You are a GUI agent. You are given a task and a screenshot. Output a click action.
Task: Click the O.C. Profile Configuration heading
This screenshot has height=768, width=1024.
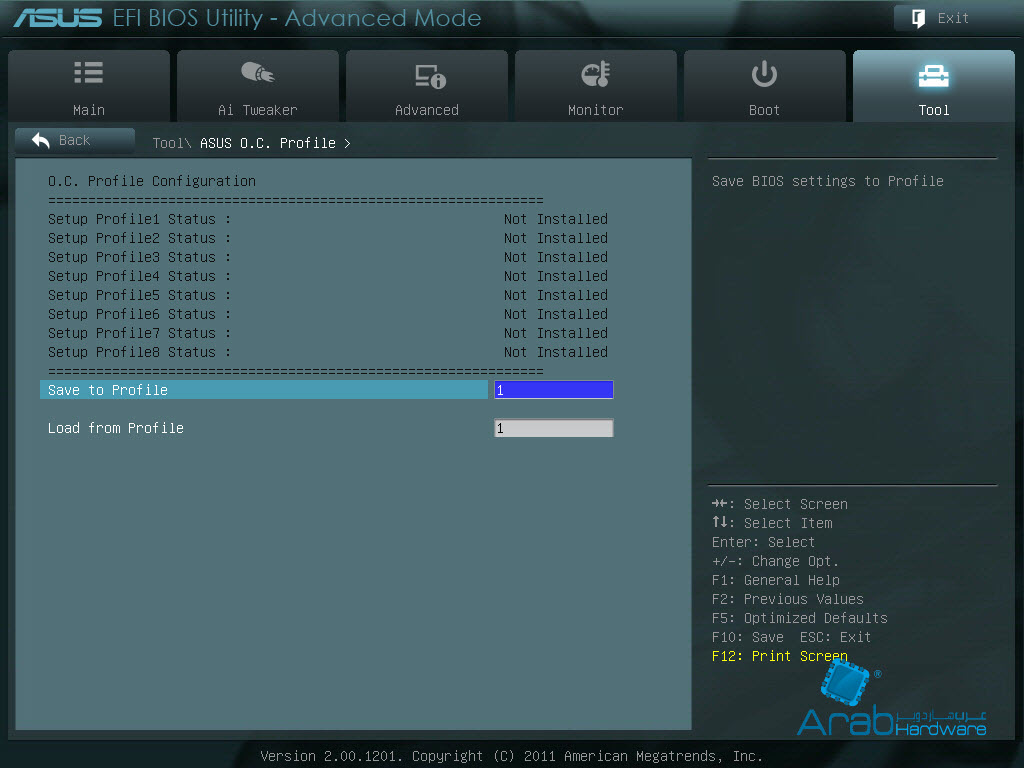click(x=152, y=182)
